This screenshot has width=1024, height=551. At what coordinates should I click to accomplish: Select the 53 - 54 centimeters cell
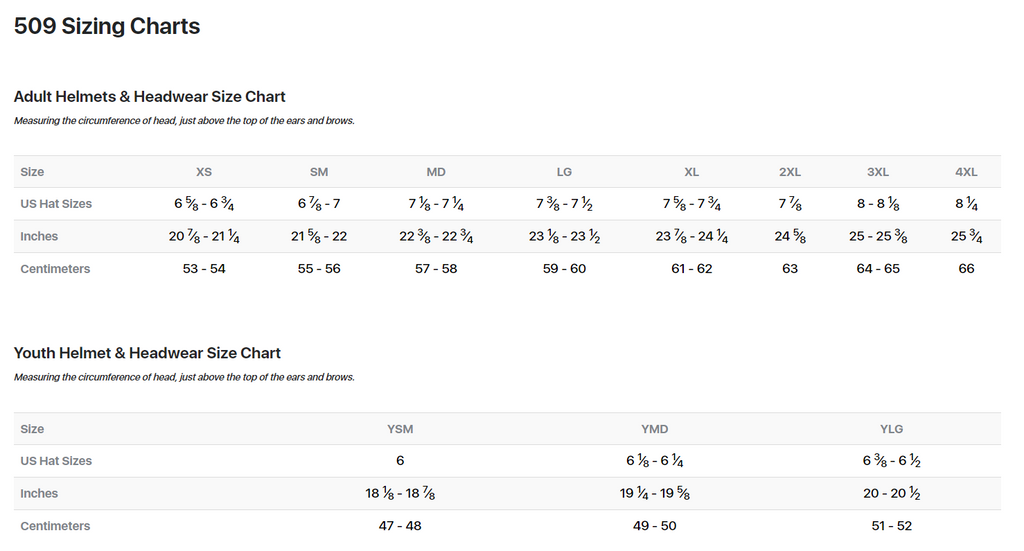click(x=204, y=269)
